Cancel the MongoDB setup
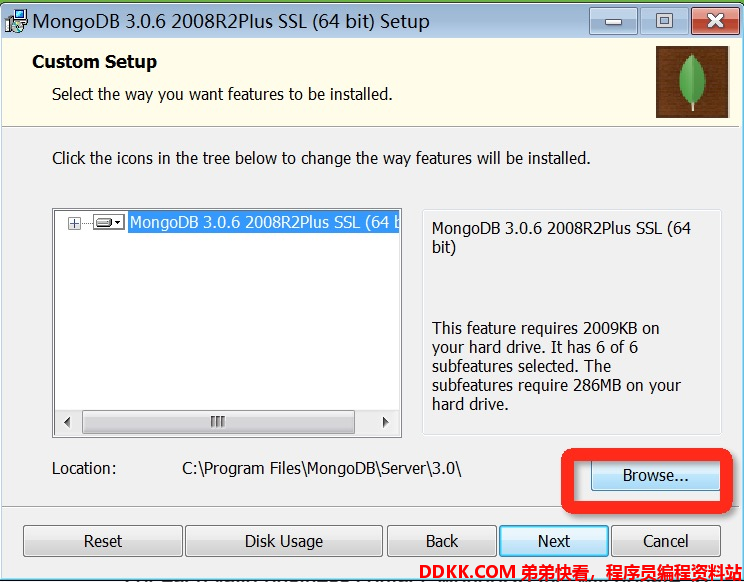The height and width of the screenshot is (582, 744). [x=666, y=541]
